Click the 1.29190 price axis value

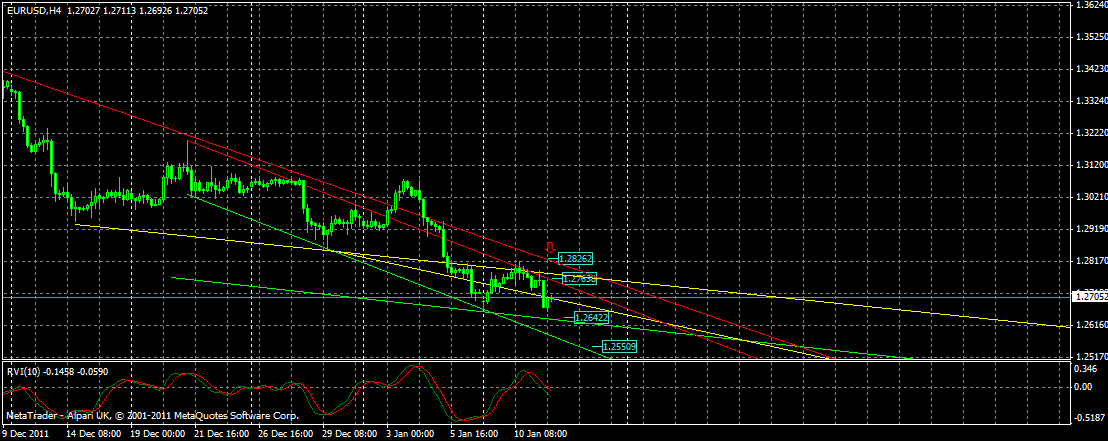1091,229
